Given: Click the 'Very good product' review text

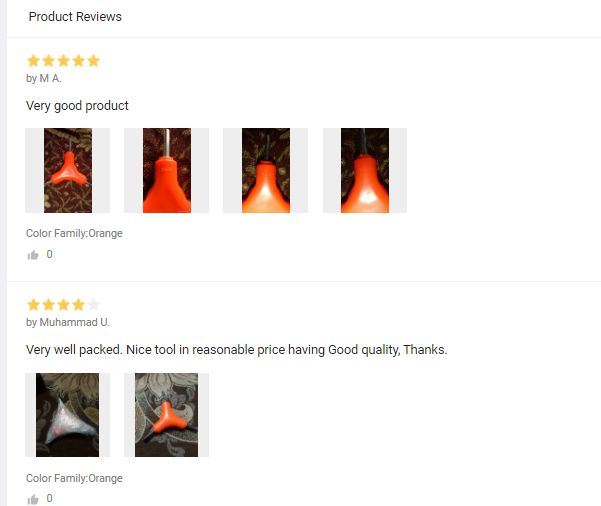Looking at the screenshot, I should tap(77, 106).
